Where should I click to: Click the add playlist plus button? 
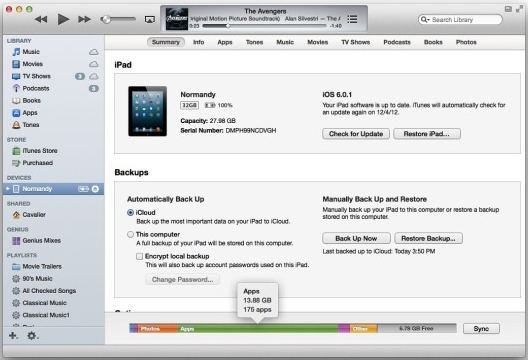[13, 335]
